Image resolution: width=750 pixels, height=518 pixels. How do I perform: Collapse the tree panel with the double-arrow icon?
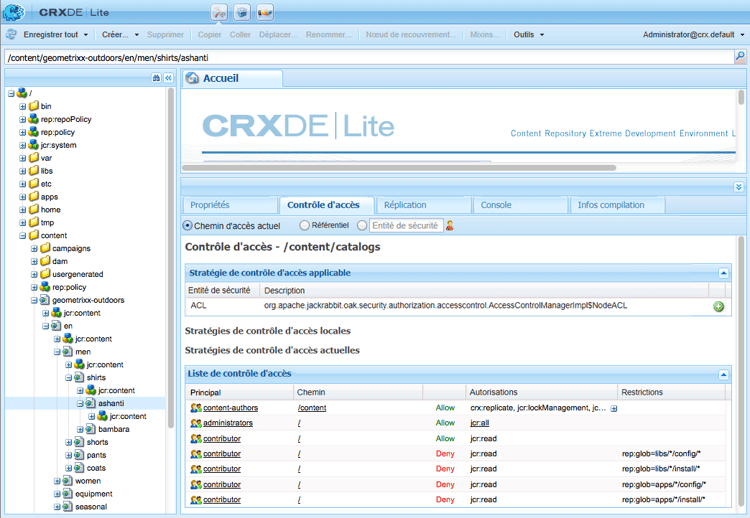click(168, 78)
